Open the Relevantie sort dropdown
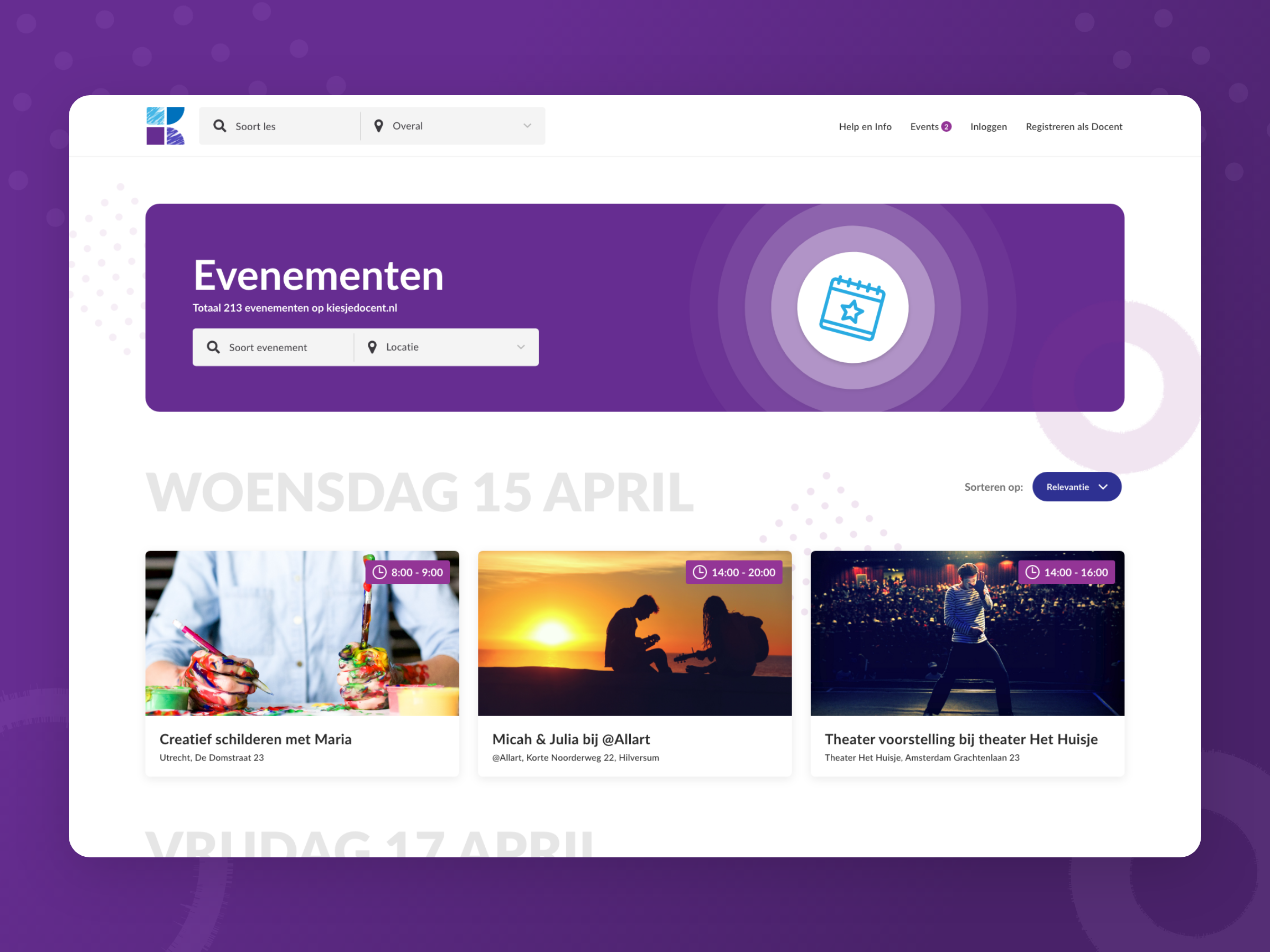 click(1076, 487)
